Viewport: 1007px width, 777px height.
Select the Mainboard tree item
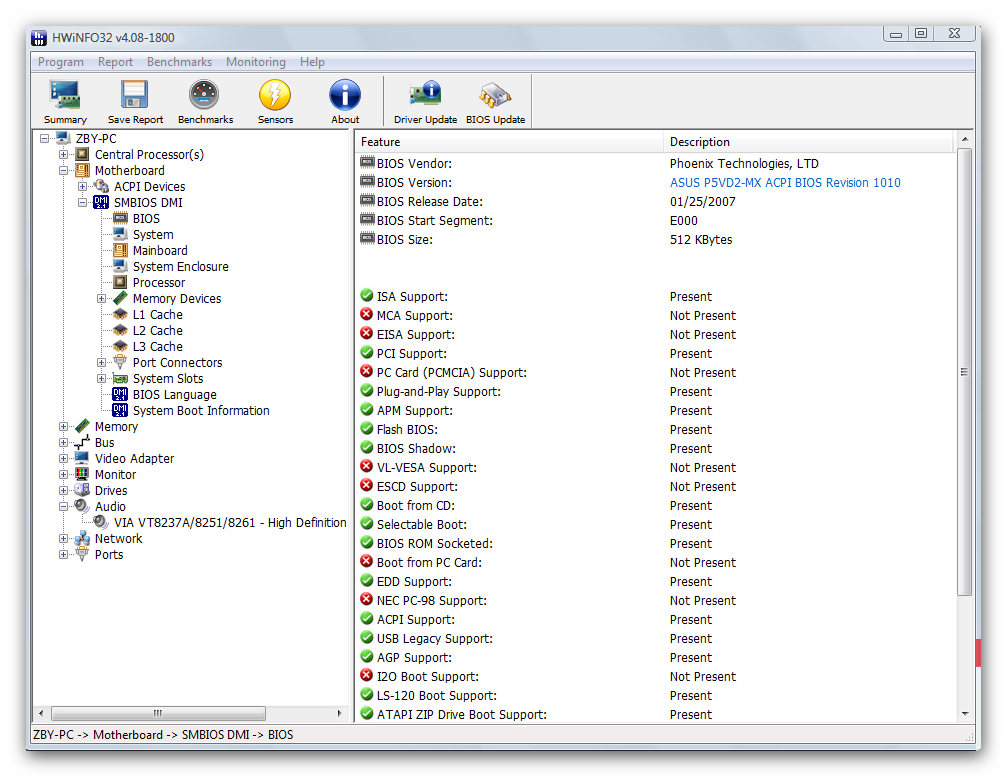coord(160,250)
